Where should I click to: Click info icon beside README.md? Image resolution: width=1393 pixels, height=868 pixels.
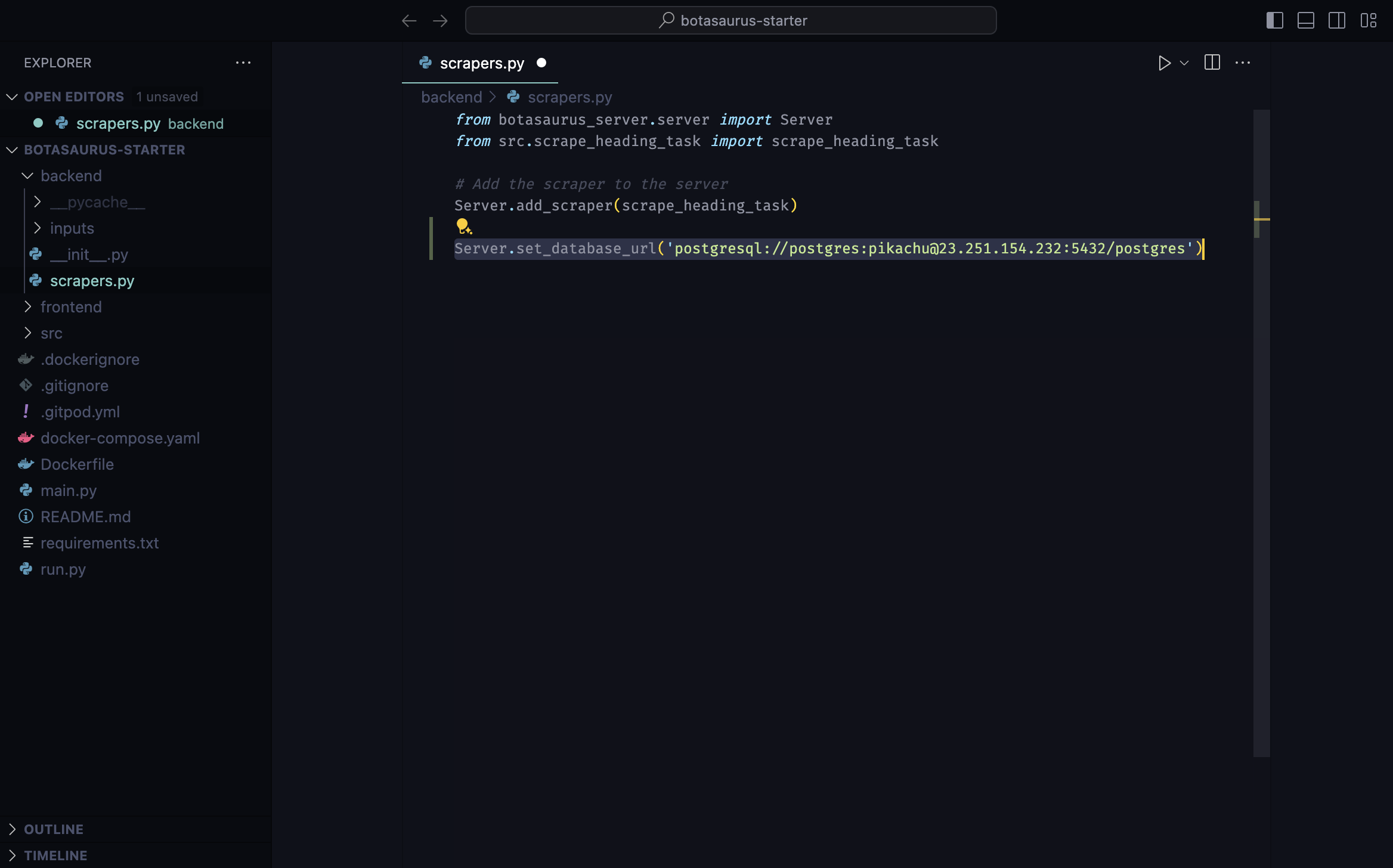[x=26, y=516]
